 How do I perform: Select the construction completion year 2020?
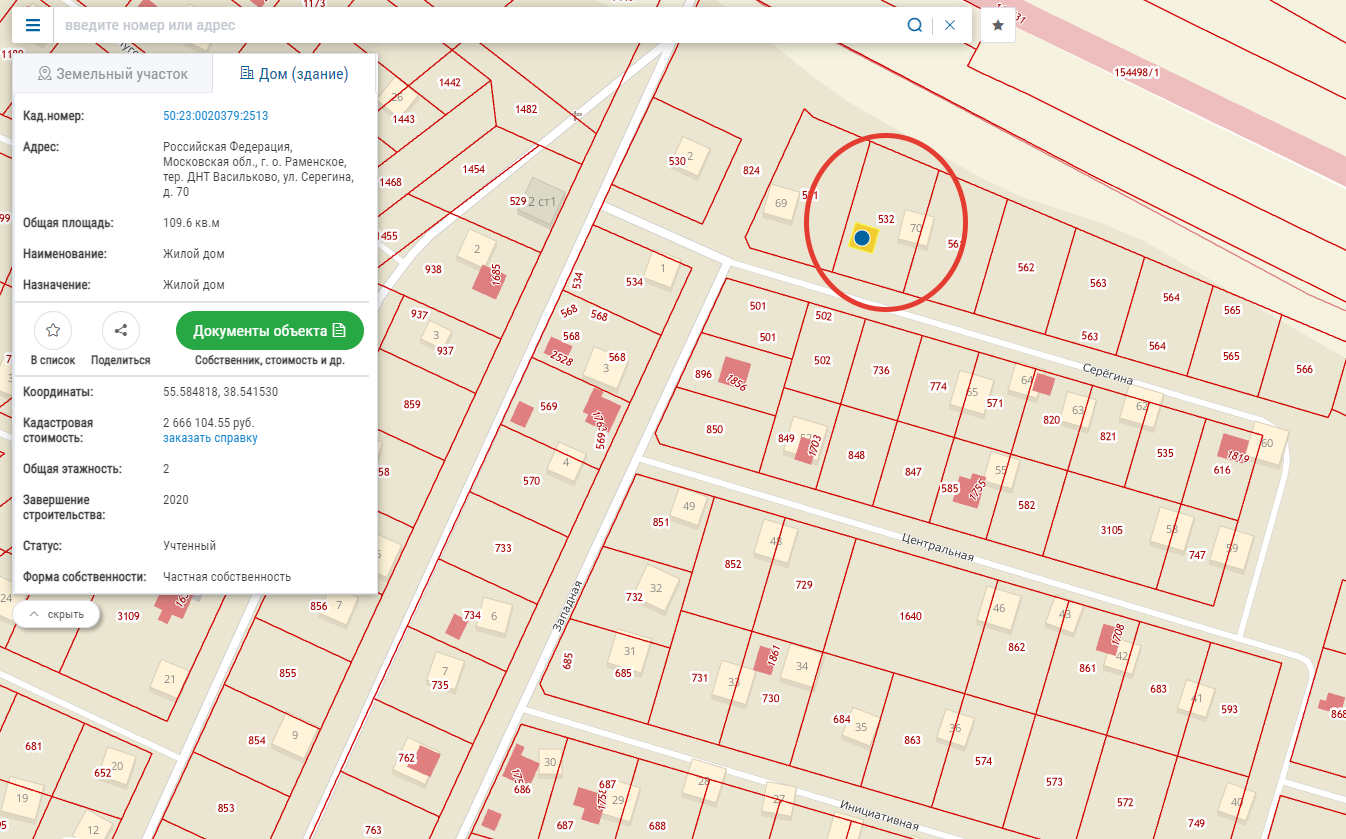176,500
